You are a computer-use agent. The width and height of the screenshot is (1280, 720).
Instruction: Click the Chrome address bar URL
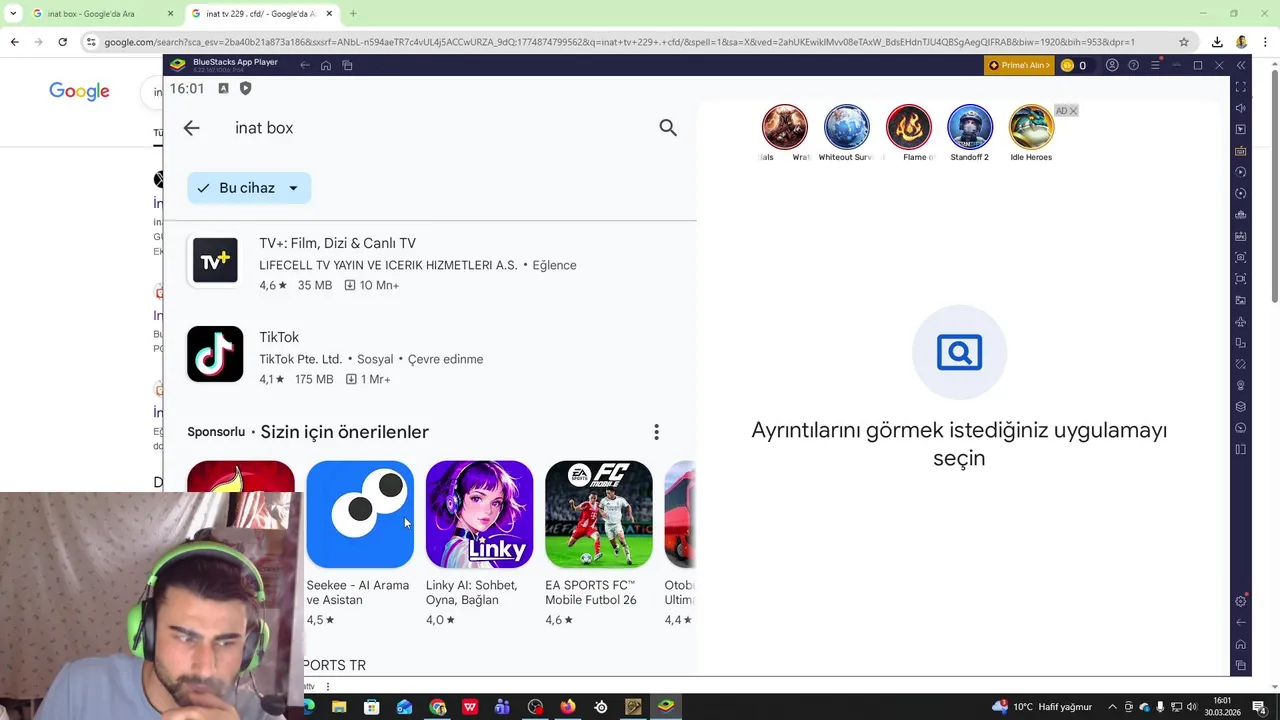point(619,42)
